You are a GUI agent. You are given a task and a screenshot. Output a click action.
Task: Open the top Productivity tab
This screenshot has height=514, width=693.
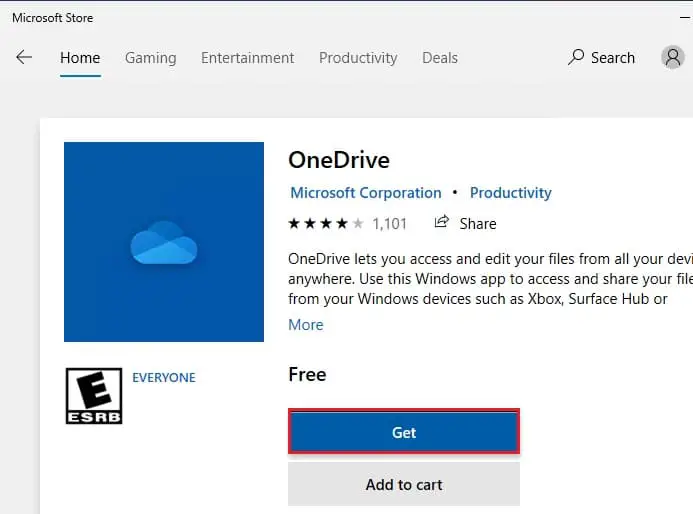358,58
